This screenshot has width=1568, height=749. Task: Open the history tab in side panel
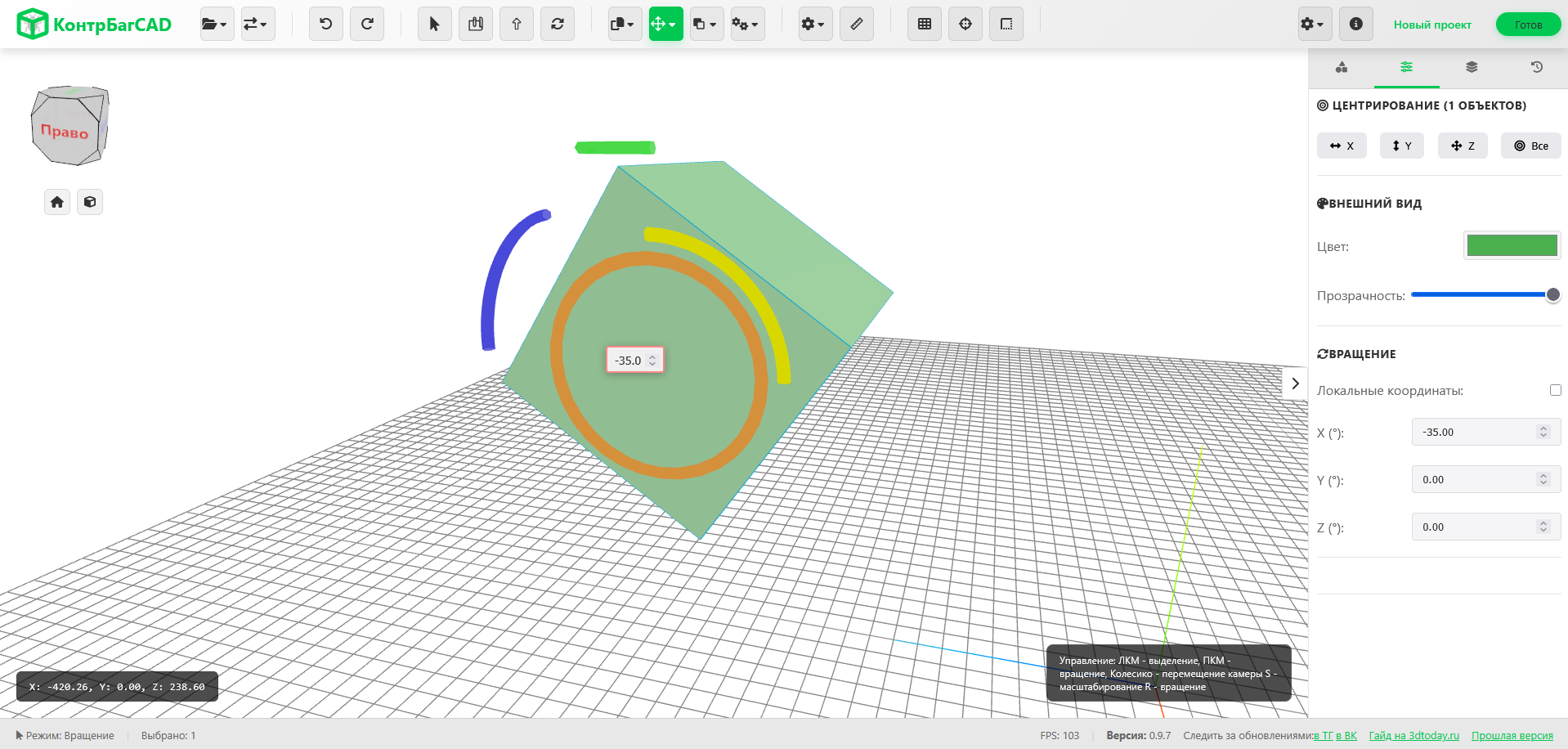pos(1536,67)
